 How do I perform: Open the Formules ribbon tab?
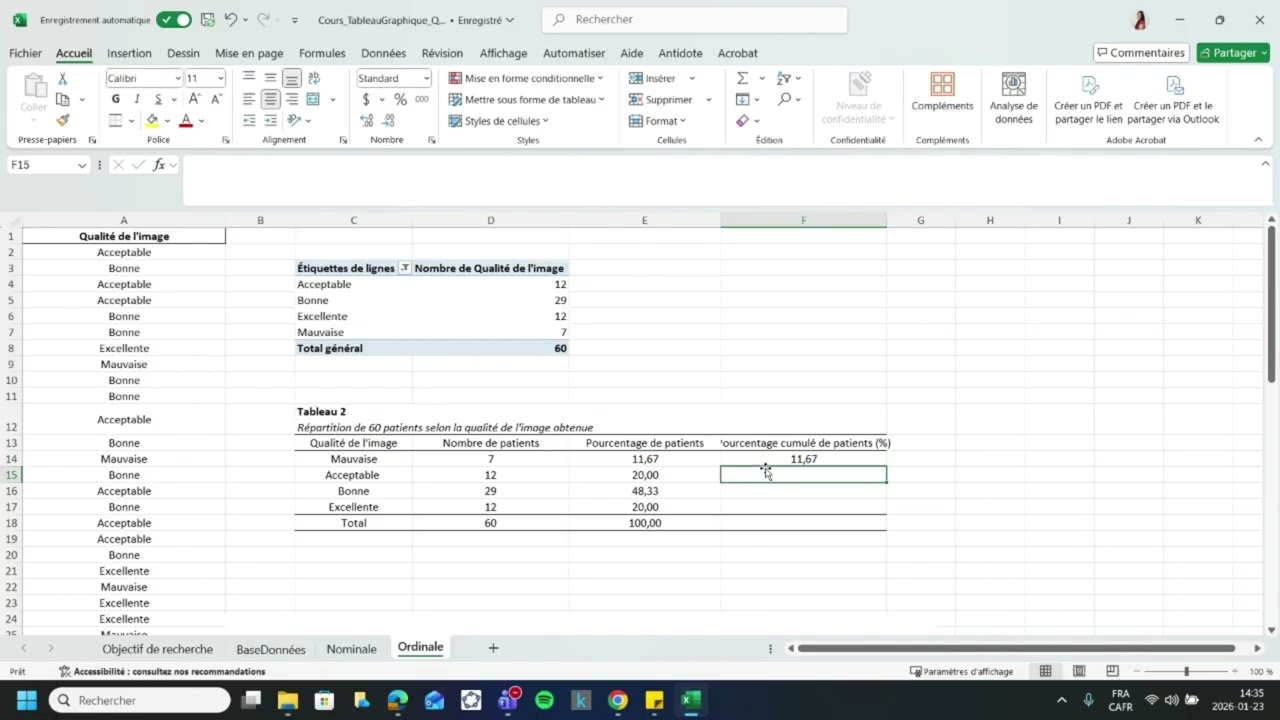point(322,53)
